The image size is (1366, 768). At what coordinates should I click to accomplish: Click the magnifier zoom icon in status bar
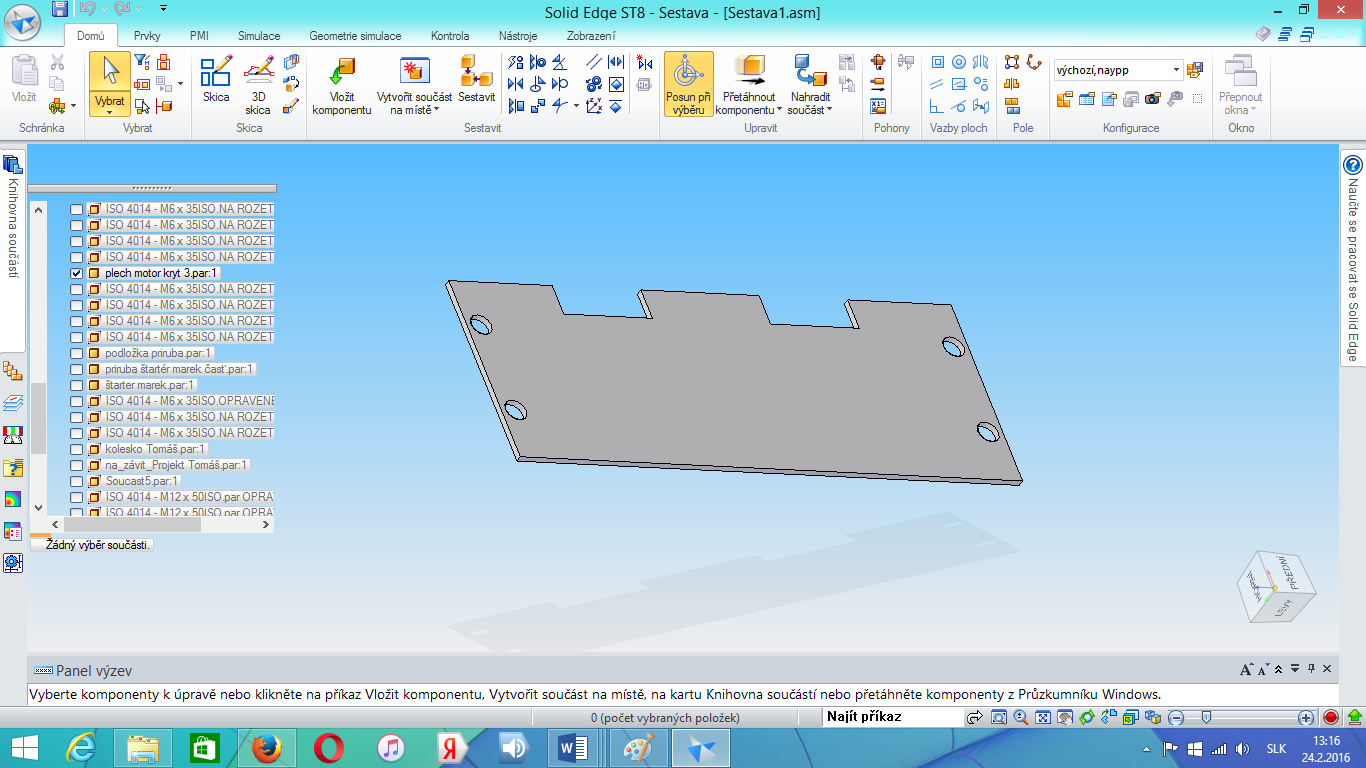[x=1020, y=717]
